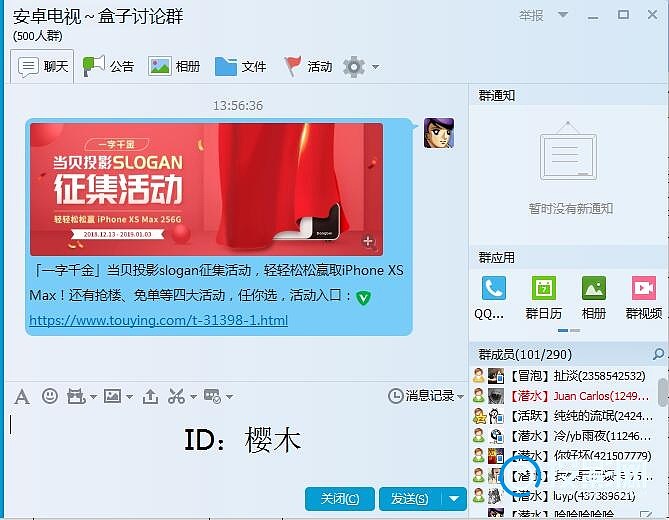Click the upload file icon
The image size is (669, 520).
point(150,397)
